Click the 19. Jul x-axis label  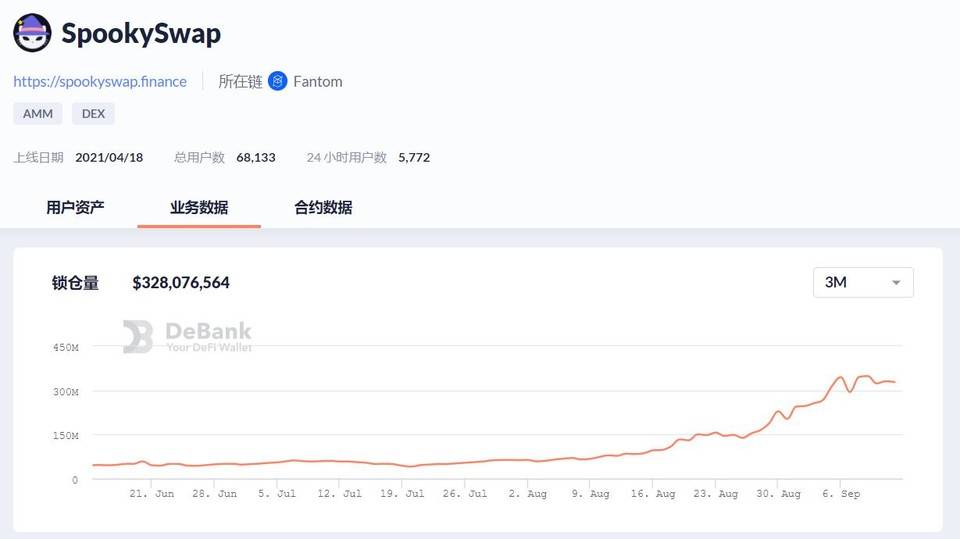[402, 493]
